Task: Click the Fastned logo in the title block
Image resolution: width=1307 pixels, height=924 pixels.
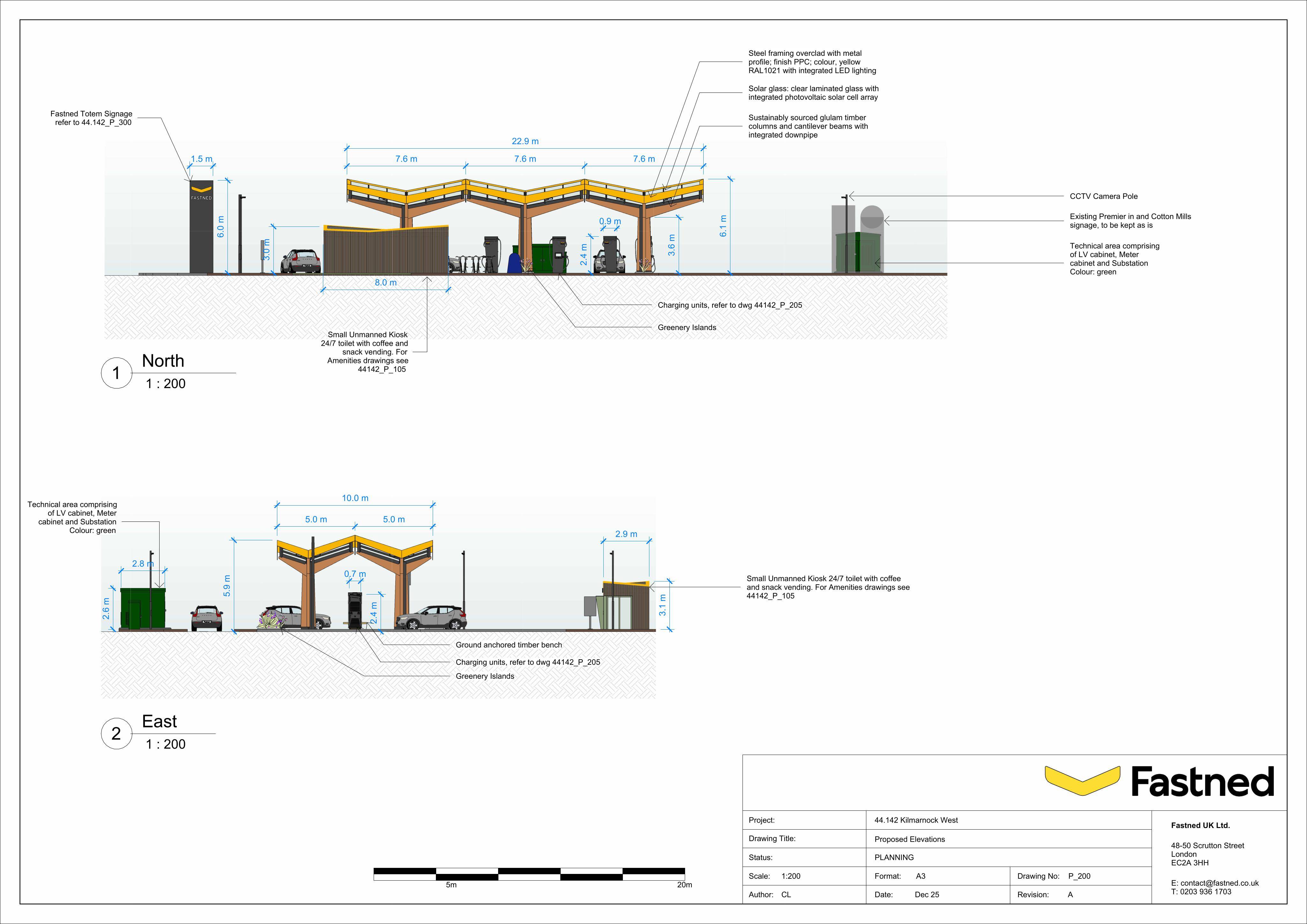Action: pyautogui.click(x=1159, y=780)
